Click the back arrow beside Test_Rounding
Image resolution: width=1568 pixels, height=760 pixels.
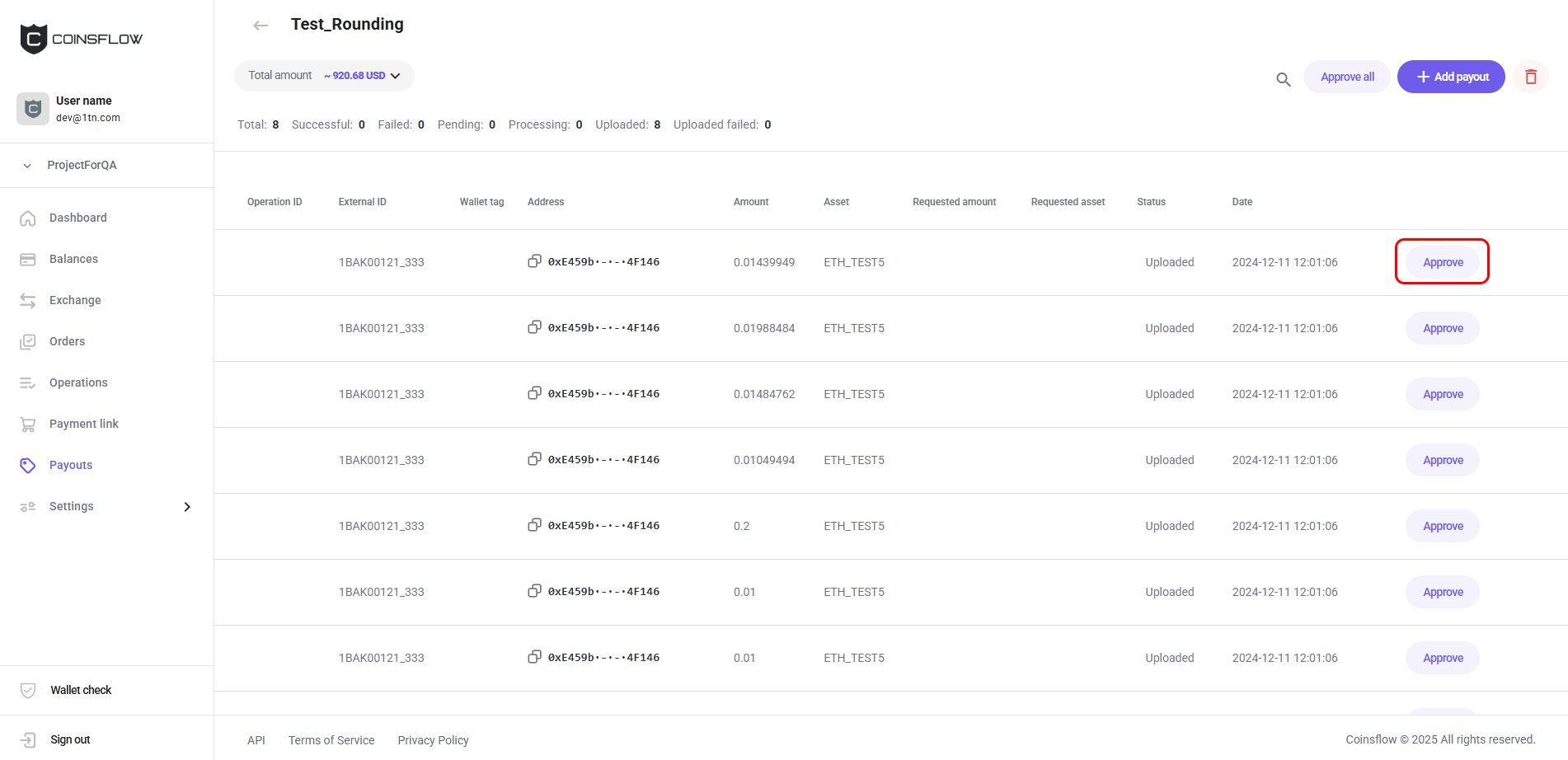tap(261, 26)
